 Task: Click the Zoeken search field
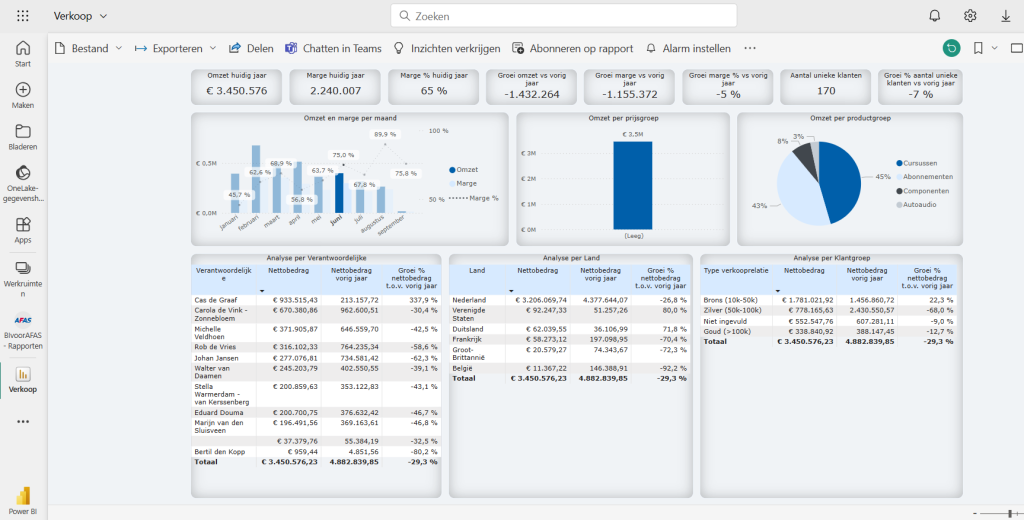coord(563,16)
